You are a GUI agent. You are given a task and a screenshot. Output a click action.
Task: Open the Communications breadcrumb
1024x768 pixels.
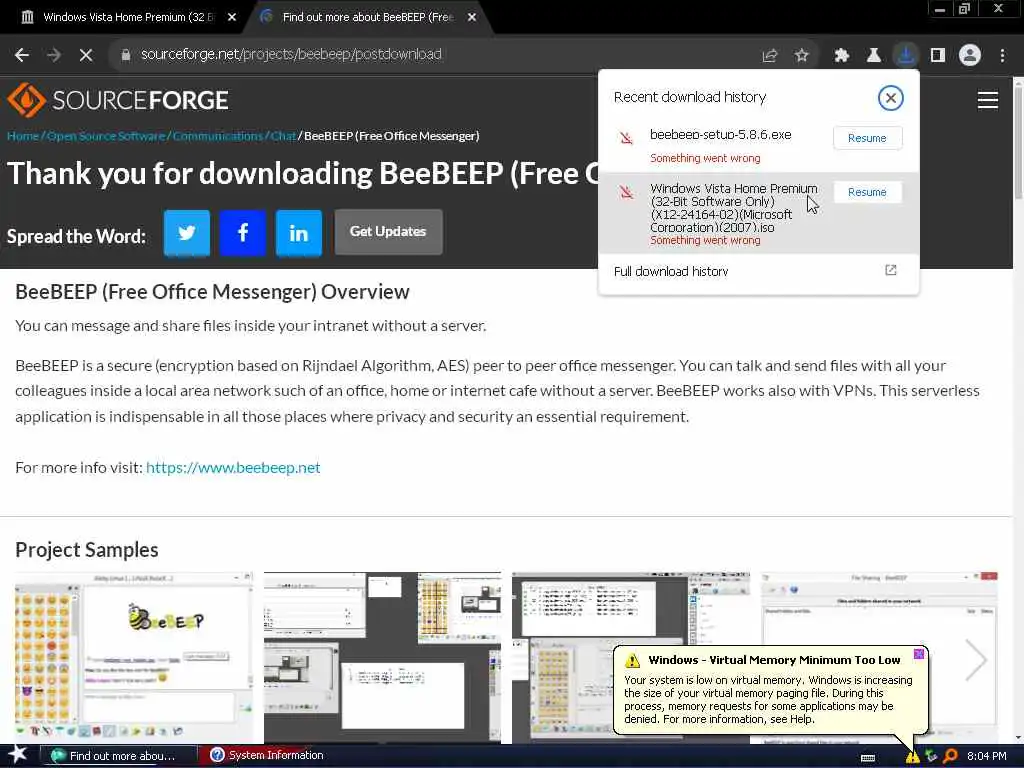tap(217, 136)
